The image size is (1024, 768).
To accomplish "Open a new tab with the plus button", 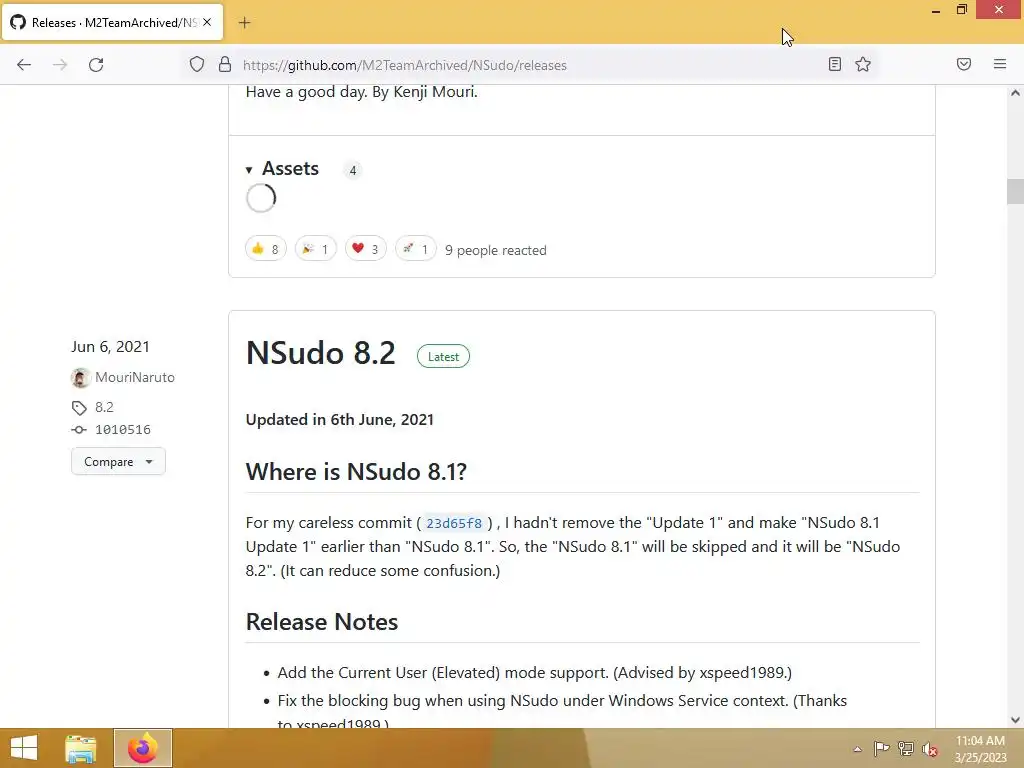I will tap(244, 23).
